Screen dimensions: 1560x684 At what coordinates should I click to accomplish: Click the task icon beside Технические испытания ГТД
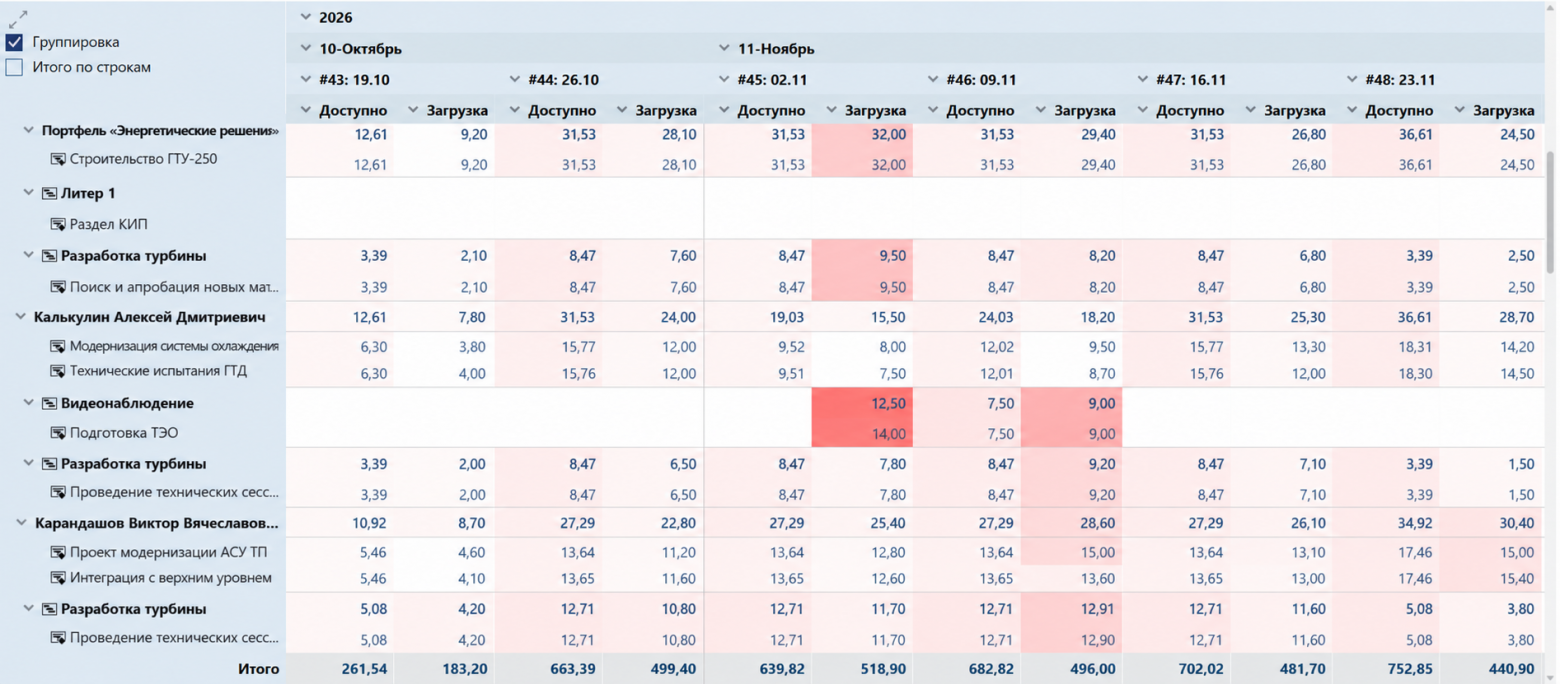(58, 372)
